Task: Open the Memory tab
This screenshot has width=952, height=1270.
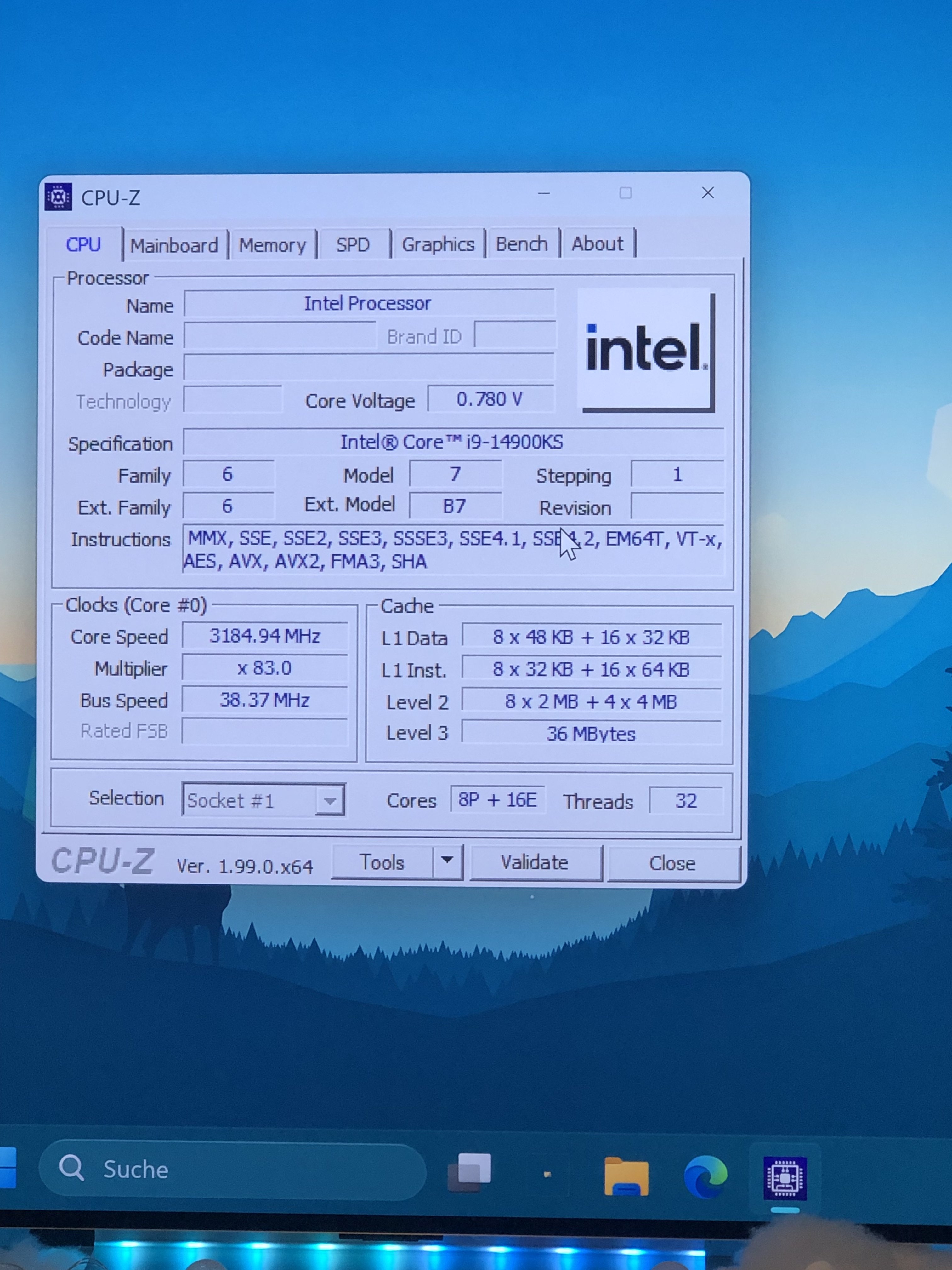Action: (x=273, y=246)
